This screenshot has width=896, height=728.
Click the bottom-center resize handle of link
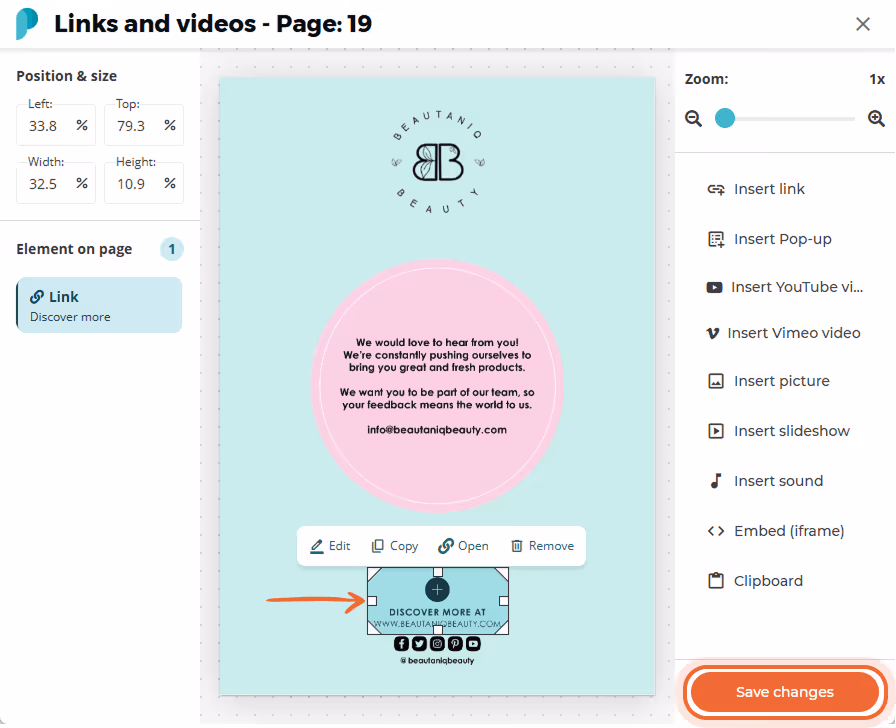(438, 630)
